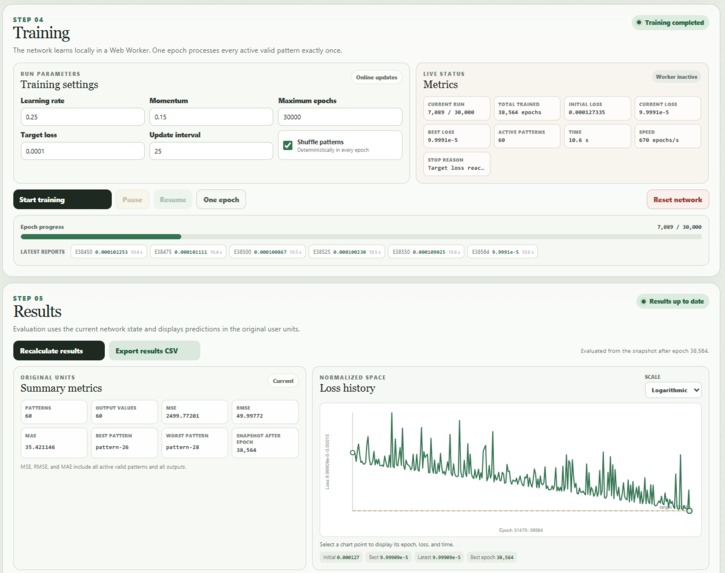This screenshot has height=573, width=725.
Task: Click the Initial loss metric card
Action: pos(597,108)
